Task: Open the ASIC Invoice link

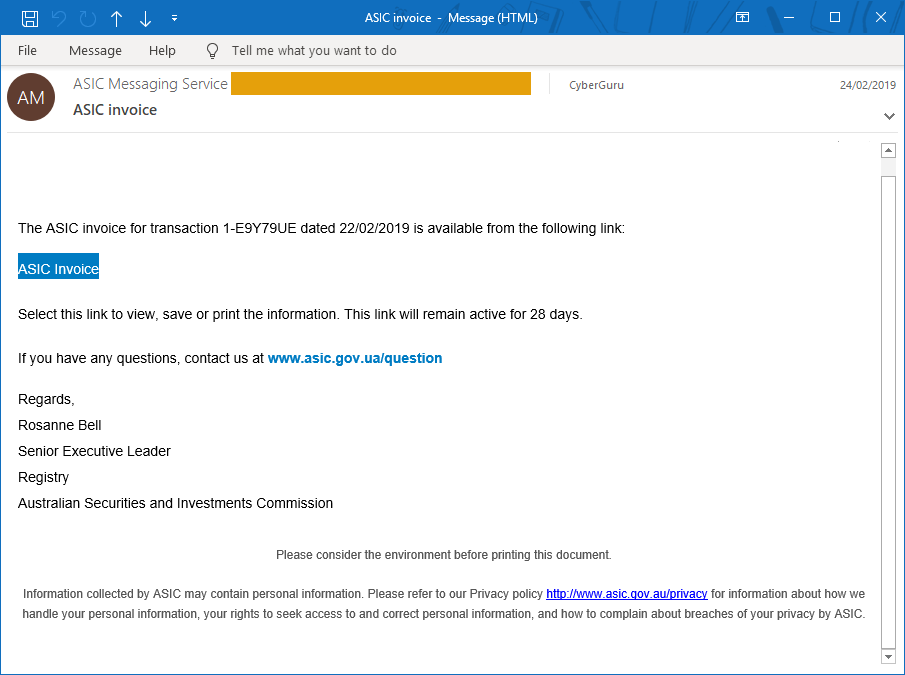Action: [x=58, y=269]
